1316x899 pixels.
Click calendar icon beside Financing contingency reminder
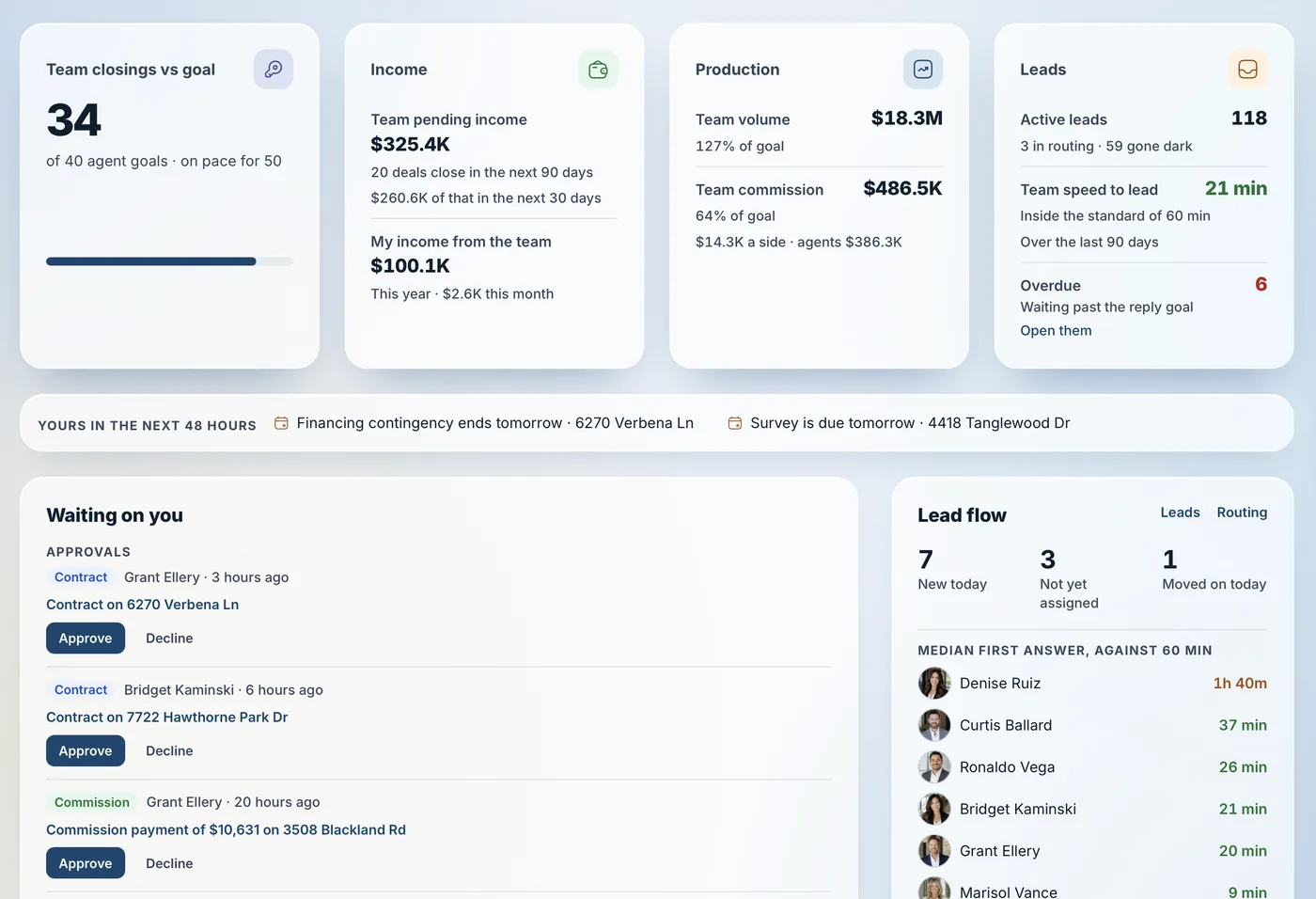click(281, 423)
